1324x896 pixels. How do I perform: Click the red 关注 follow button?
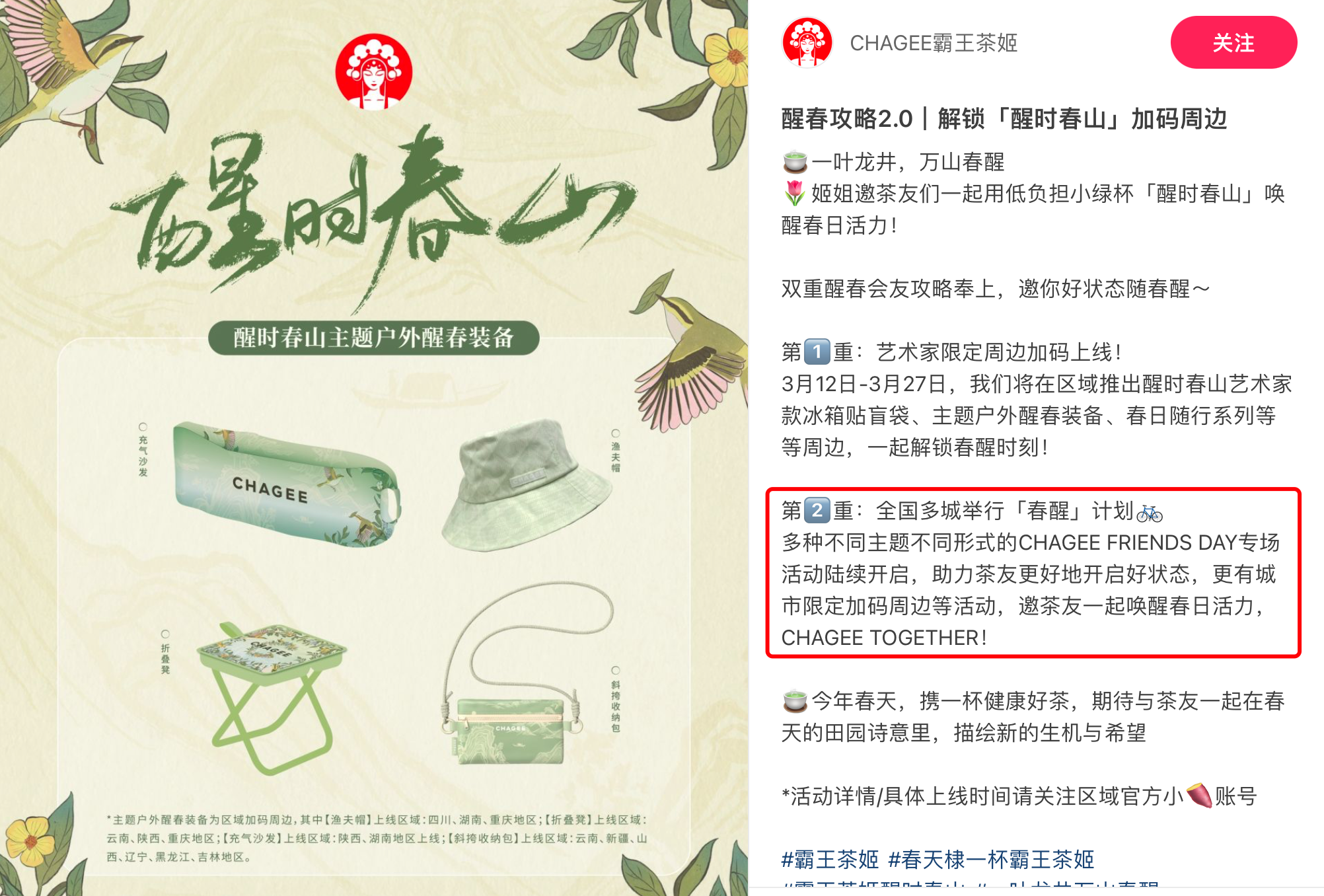pos(1233,43)
